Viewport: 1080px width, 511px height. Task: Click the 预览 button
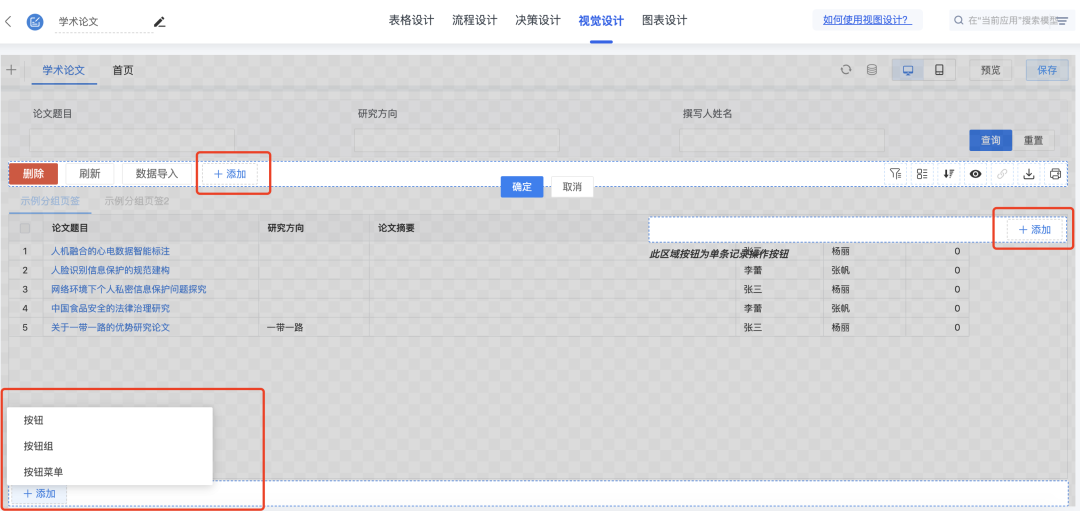point(990,70)
